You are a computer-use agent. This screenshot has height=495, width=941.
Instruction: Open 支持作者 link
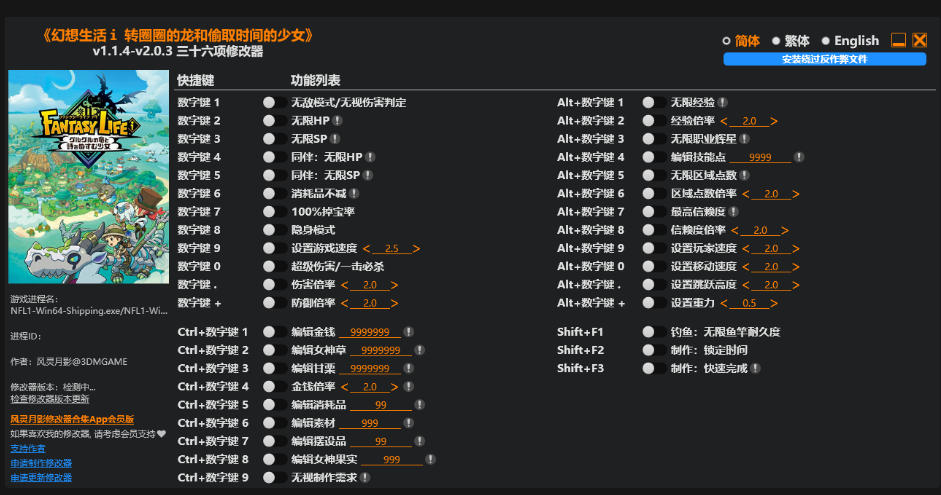(x=28, y=448)
